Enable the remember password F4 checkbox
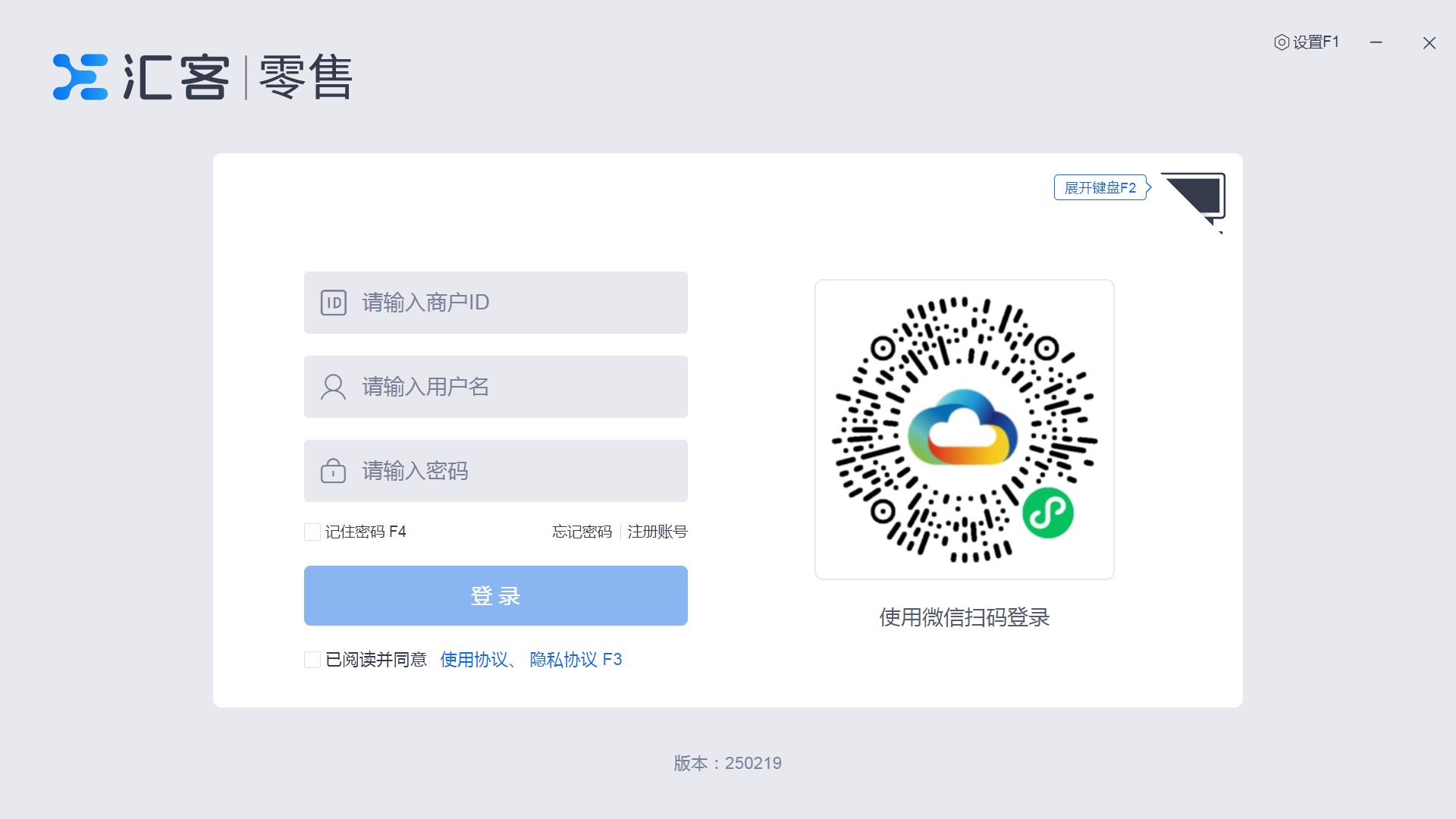The width and height of the screenshot is (1456, 819). (x=312, y=532)
